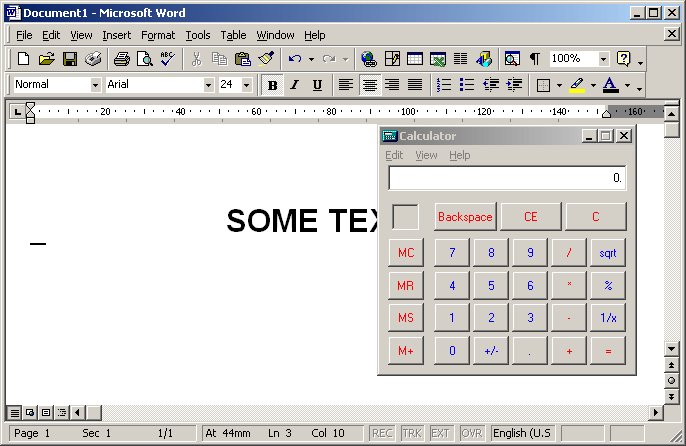Image resolution: width=686 pixels, height=446 pixels.
Task: Insert Table icon in toolbar
Action: [415, 59]
